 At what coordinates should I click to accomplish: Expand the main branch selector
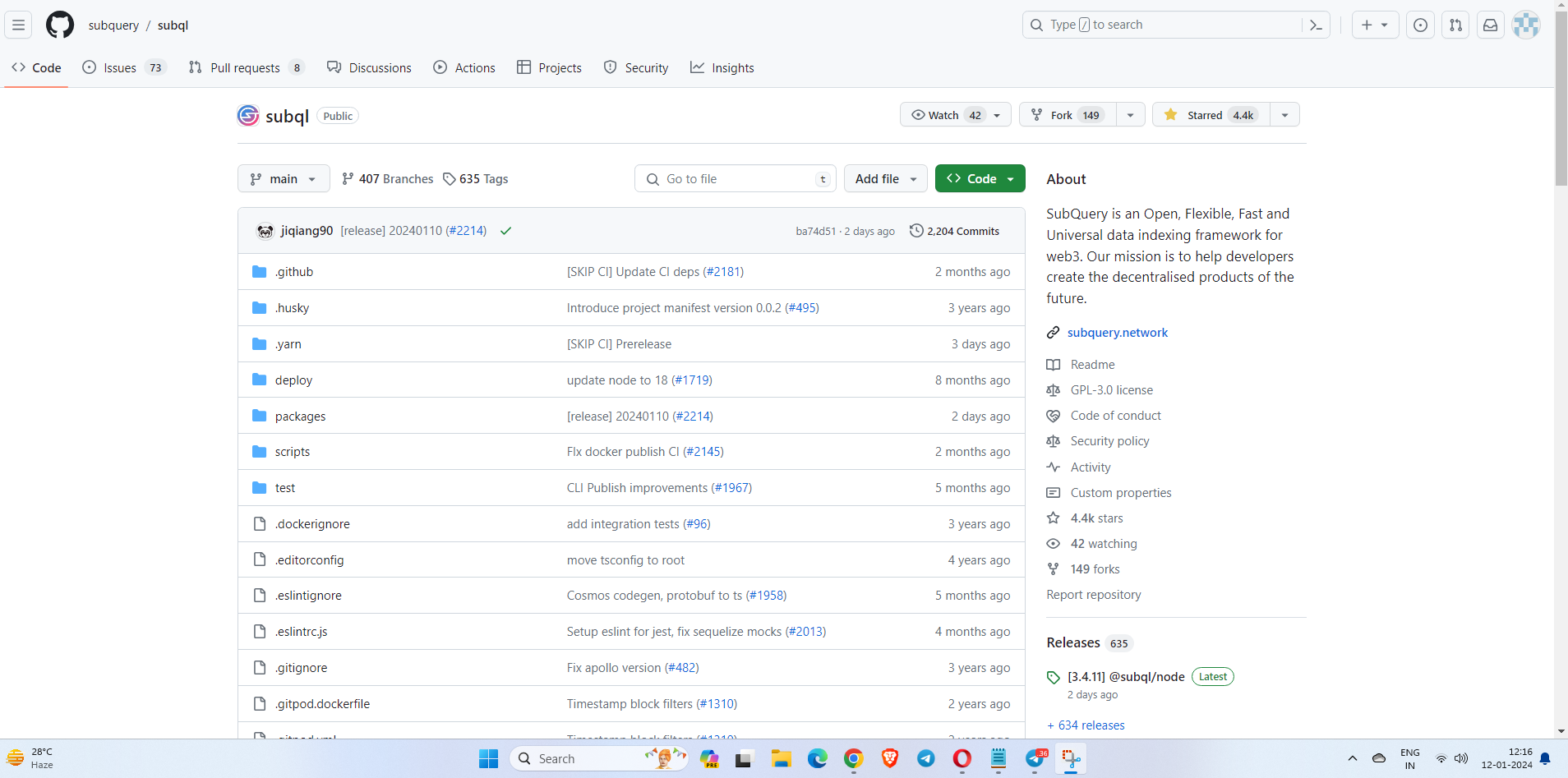[284, 179]
